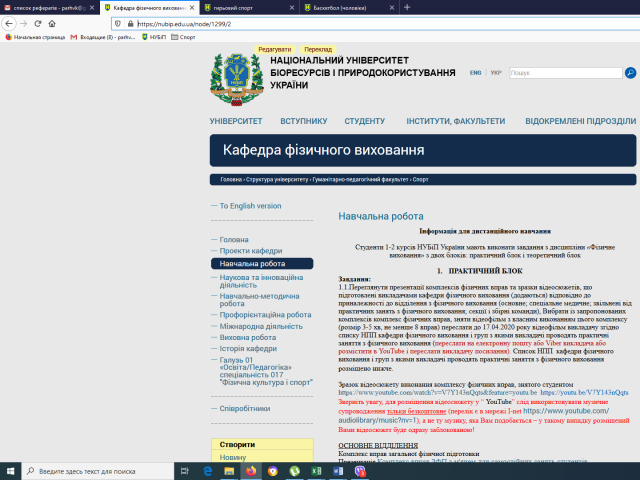
Task: Switch to the список рефератів tab
Action: (x=49, y=8)
